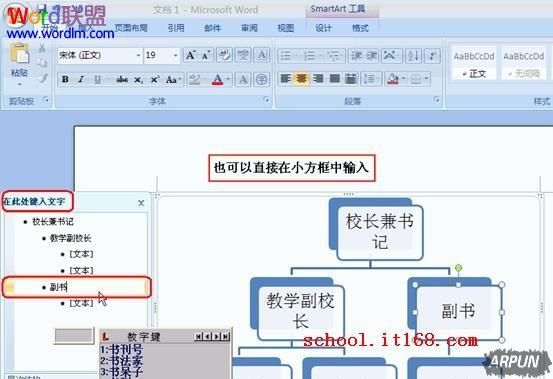
Task: Choose IME candidate 1:书刊号
Action: 121,349
